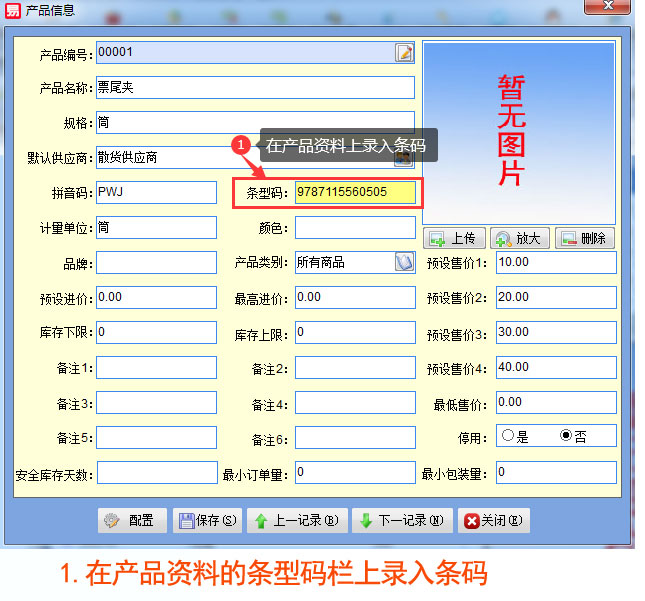Click the 上传 image upload button
The width and height of the screenshot is (645, 601).
455,238
